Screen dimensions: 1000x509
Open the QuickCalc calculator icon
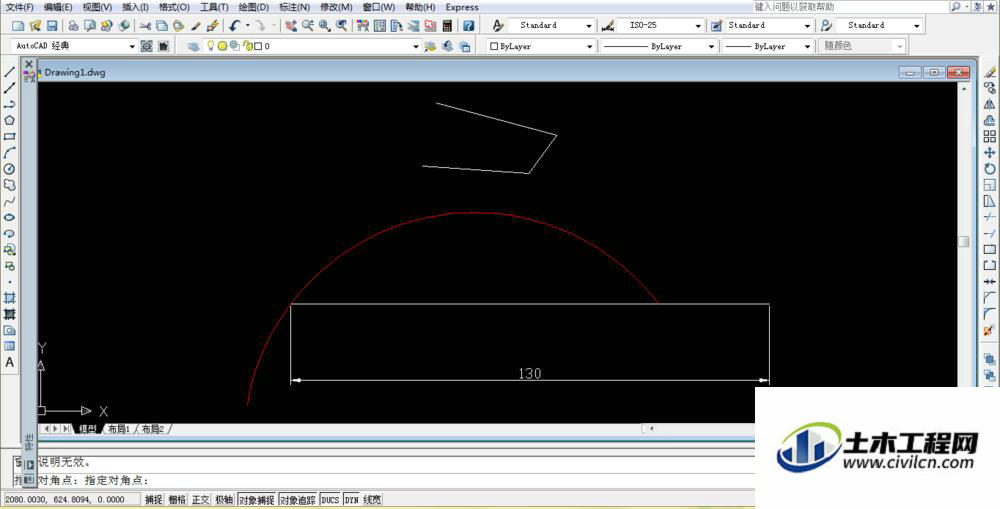coord(447,26)
